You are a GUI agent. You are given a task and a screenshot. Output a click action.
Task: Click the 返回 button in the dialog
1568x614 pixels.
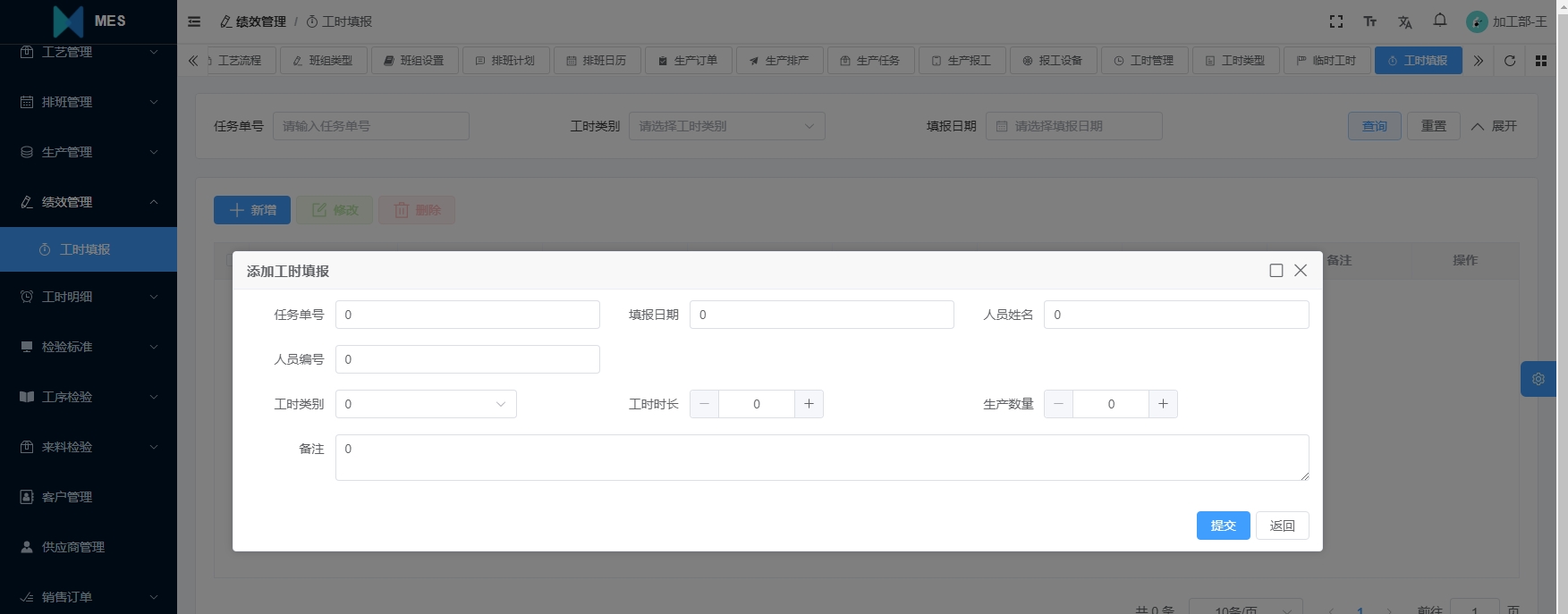coord(1282,526)
